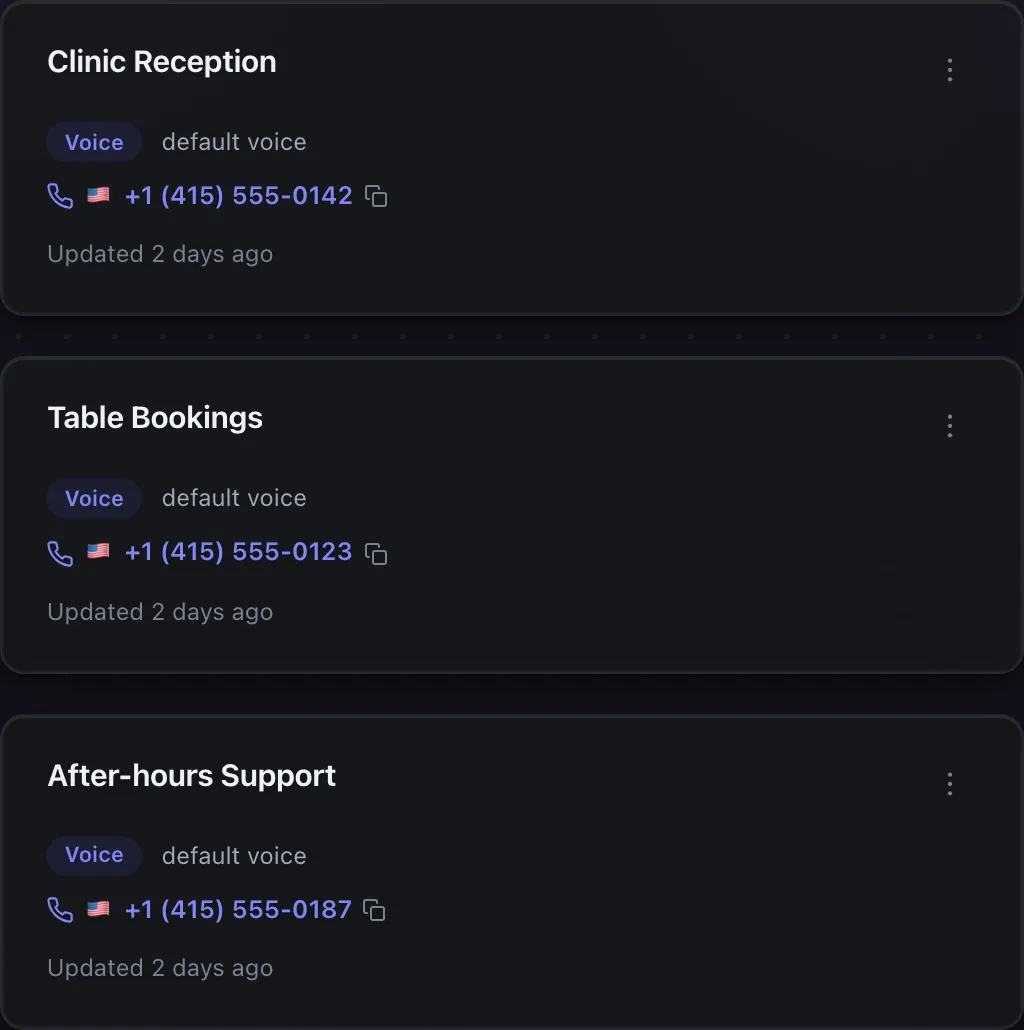Click the US flag in After-hours Support
The height and width of the screenshot is (1030, 1024).
coord(99,909)
